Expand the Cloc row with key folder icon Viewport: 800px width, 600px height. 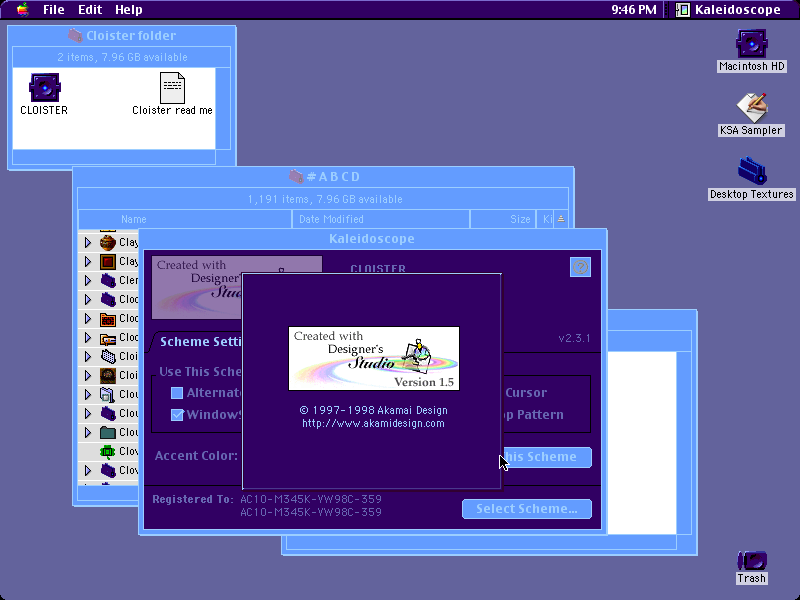(88, 338)
